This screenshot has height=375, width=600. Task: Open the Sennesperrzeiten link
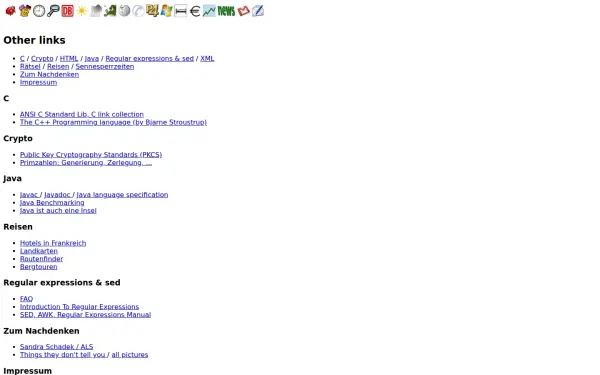click(x=105, y=67)
